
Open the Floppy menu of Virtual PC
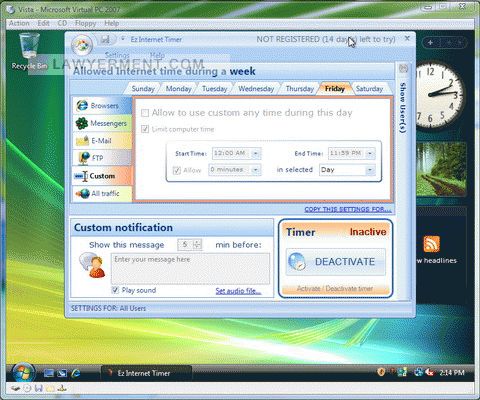click(x=85, y=23)
